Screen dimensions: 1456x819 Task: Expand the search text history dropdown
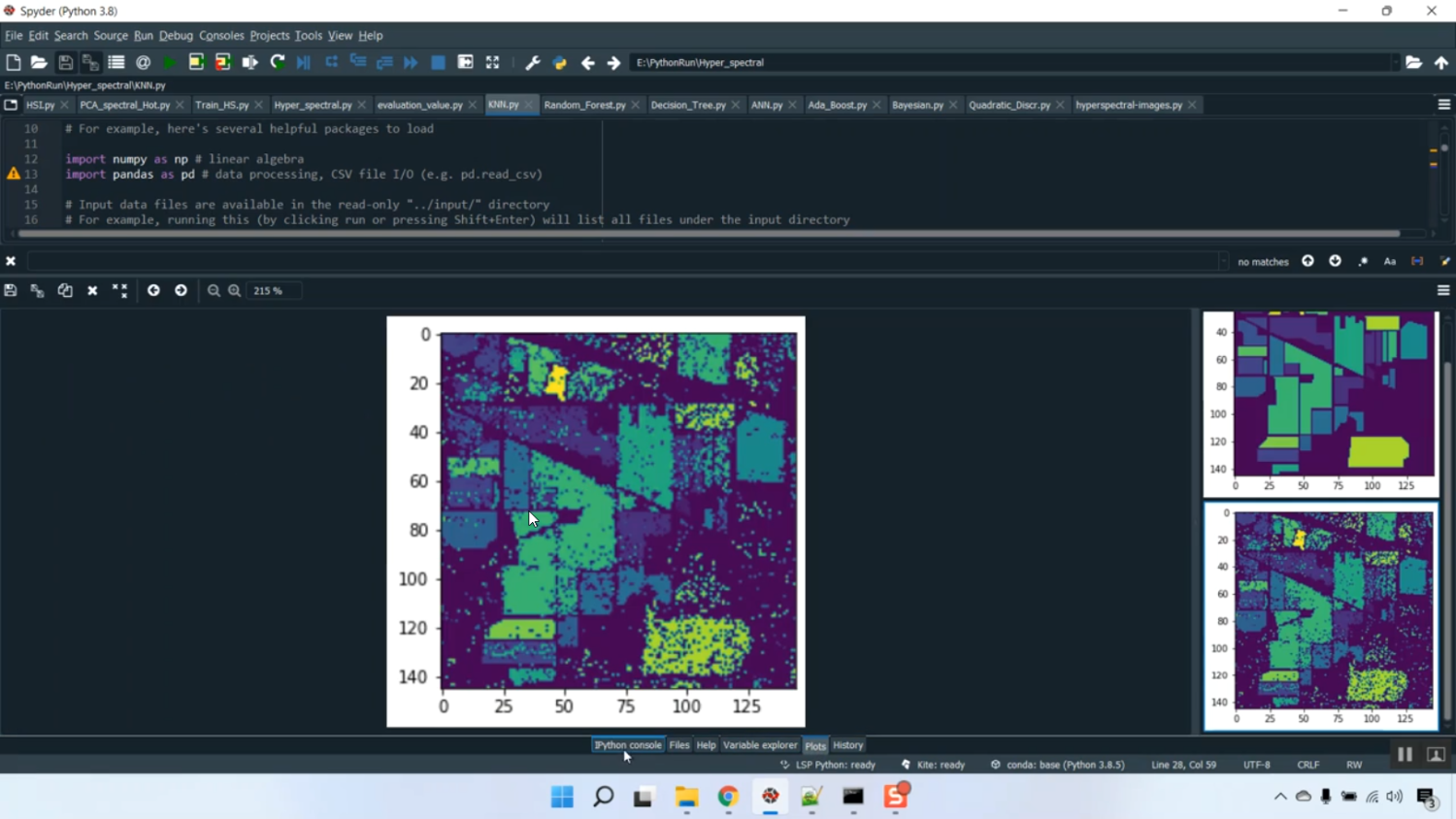pos(1222,261)
